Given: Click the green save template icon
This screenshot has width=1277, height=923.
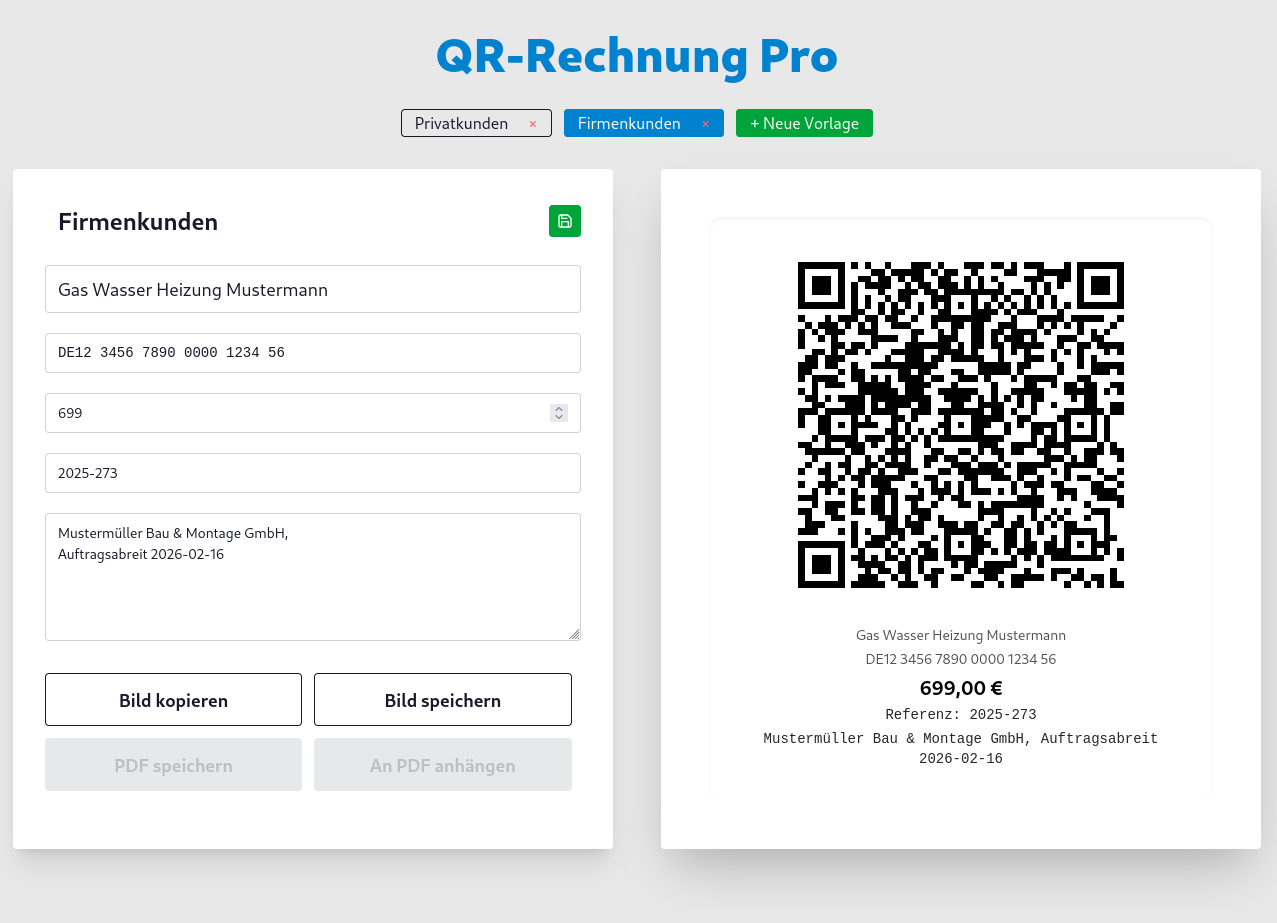Looking at the screenshot, I should 564,221.
